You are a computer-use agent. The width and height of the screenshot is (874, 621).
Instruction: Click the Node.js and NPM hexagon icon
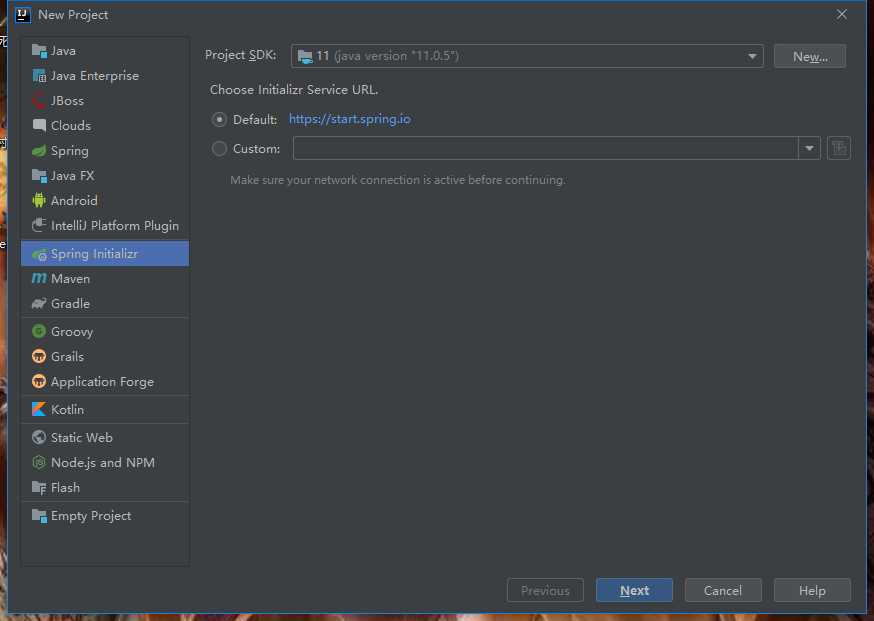click(39, 463)
